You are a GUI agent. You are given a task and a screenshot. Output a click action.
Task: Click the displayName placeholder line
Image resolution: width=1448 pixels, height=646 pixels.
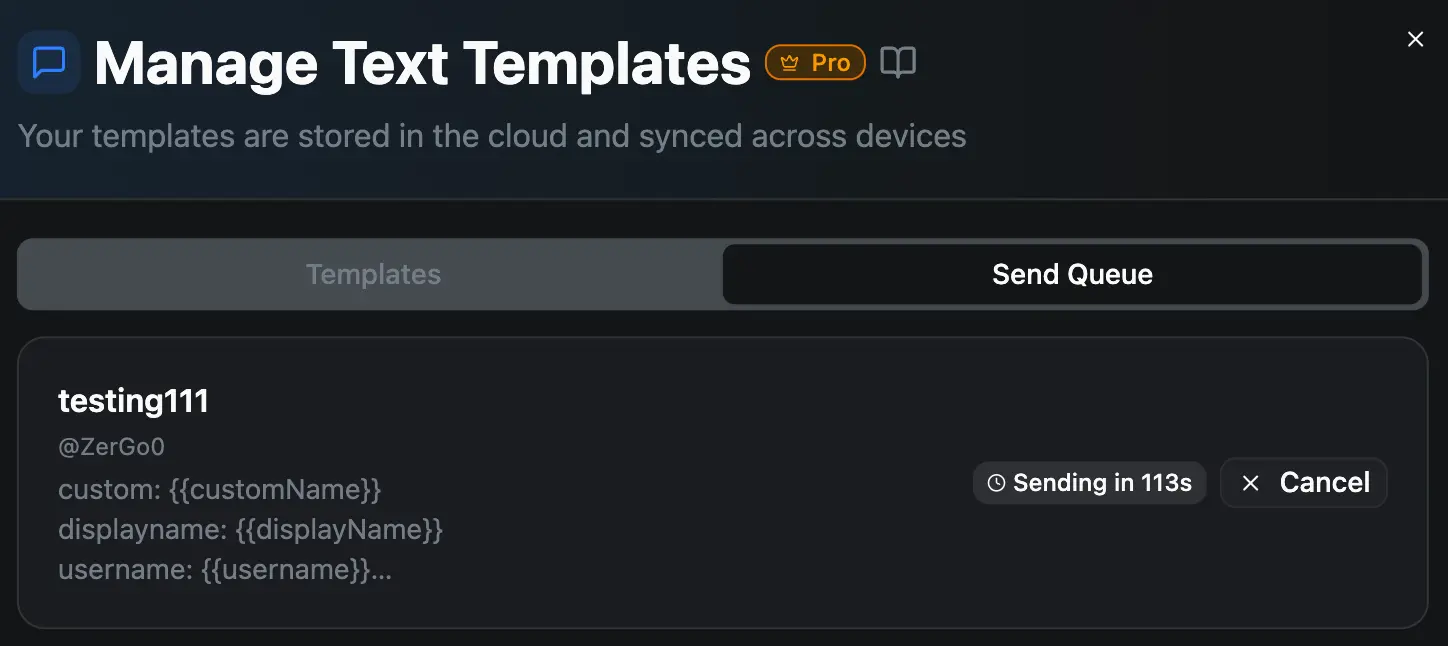click(x=251, y=529)
